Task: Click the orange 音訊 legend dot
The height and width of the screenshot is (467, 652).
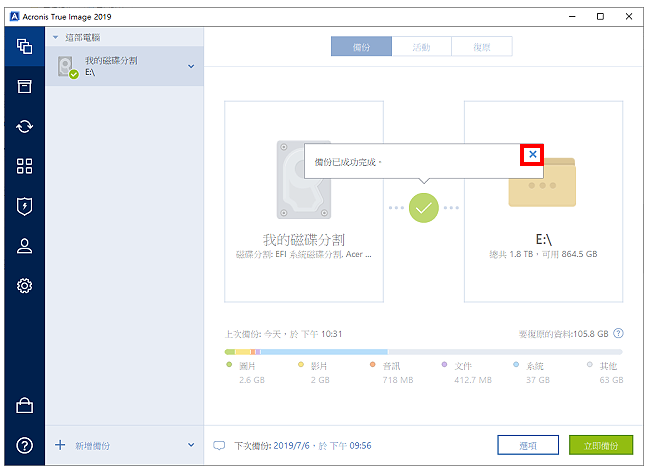Action: tap(373, 365)
